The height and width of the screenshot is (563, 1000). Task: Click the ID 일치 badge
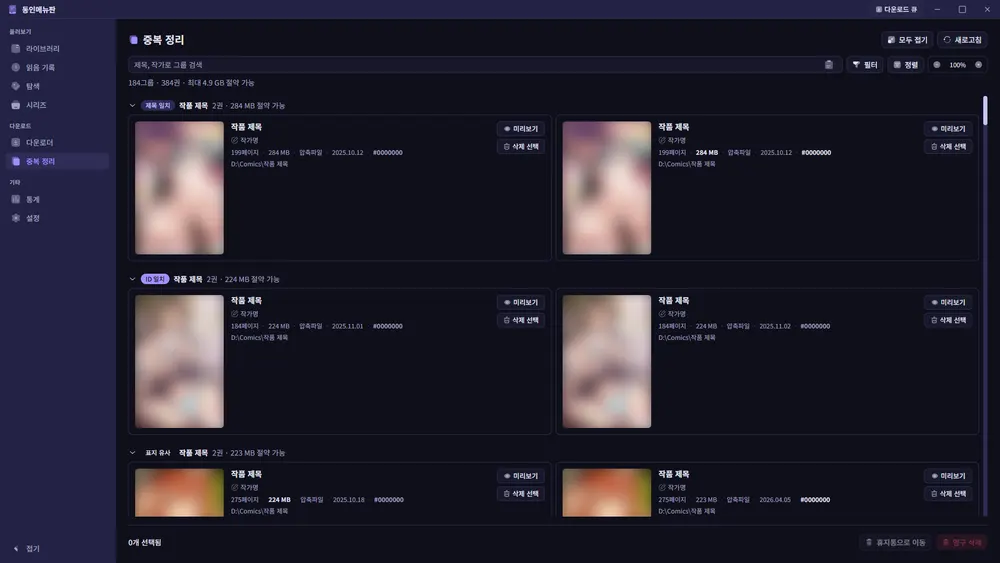(154, 279)
